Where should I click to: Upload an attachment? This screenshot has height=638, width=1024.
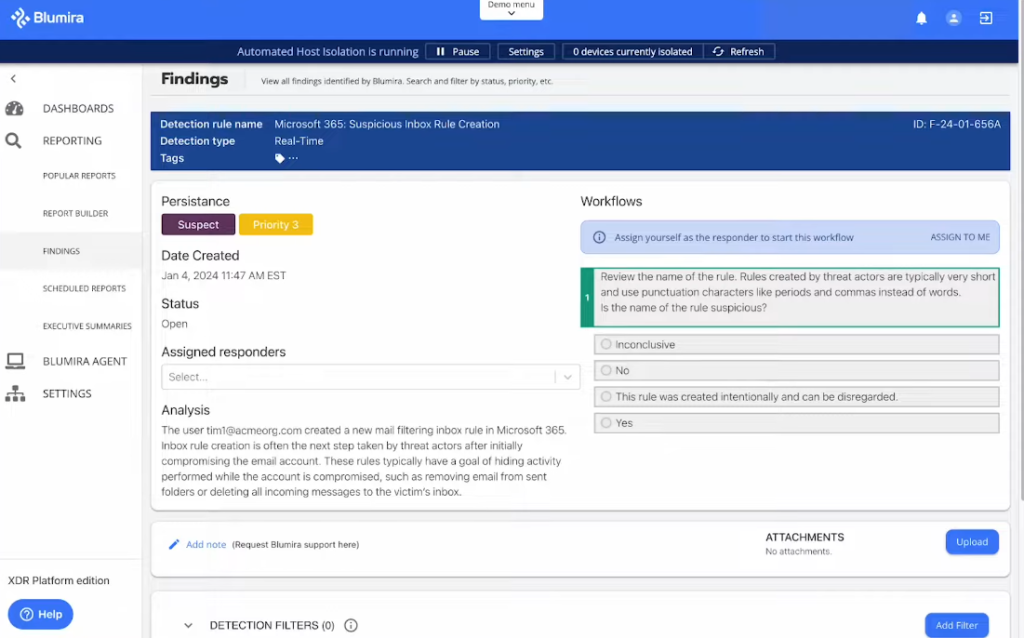point(972,542)
